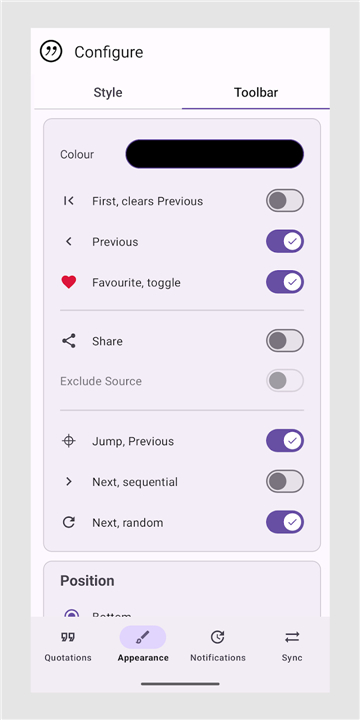360x720 pixels.
Task: Turn off the Favourite toggle switch
Action: coord(285,282)
